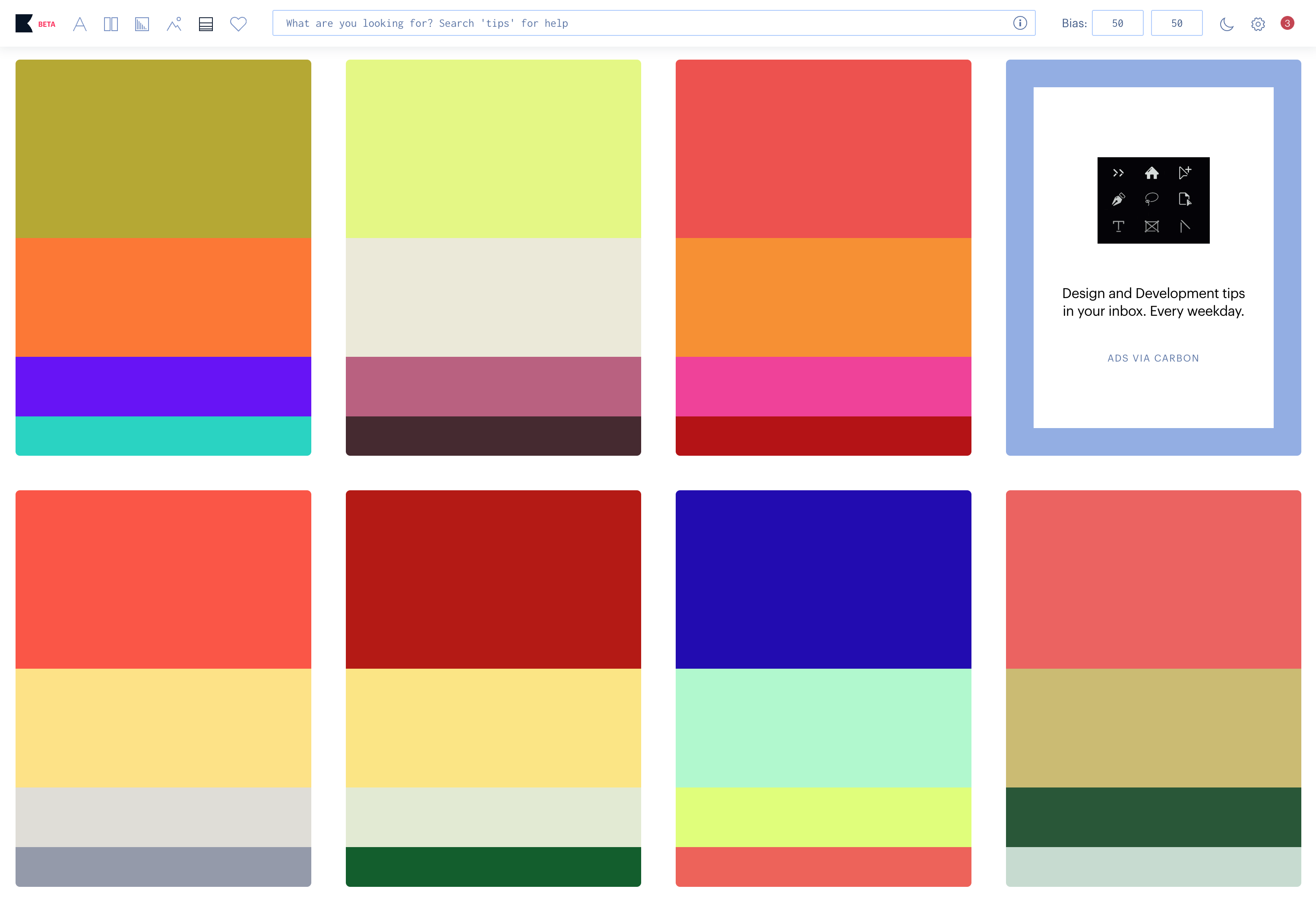Open the ADS VIA CARBON link

[x=1153, y=358]
